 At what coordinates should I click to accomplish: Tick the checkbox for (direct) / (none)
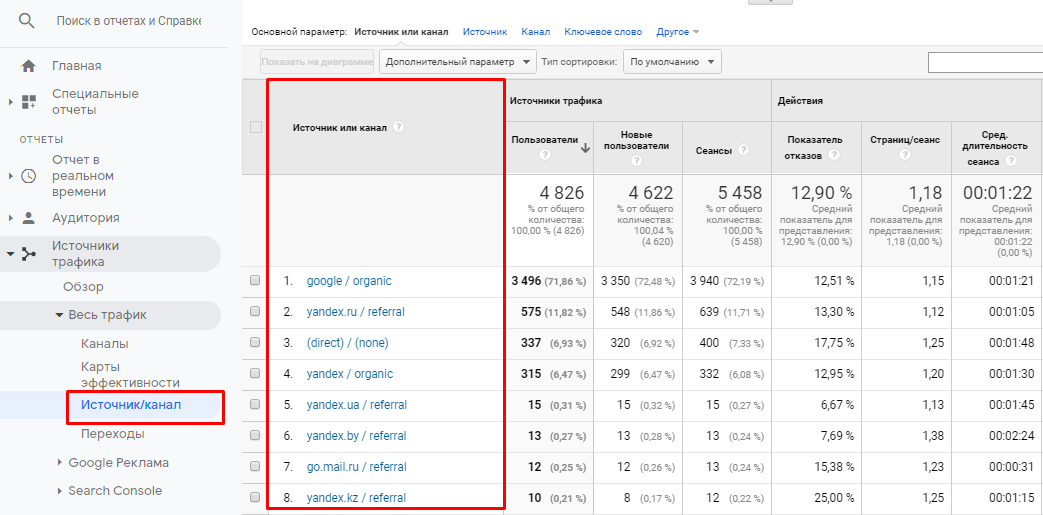(x=255, y=343)
